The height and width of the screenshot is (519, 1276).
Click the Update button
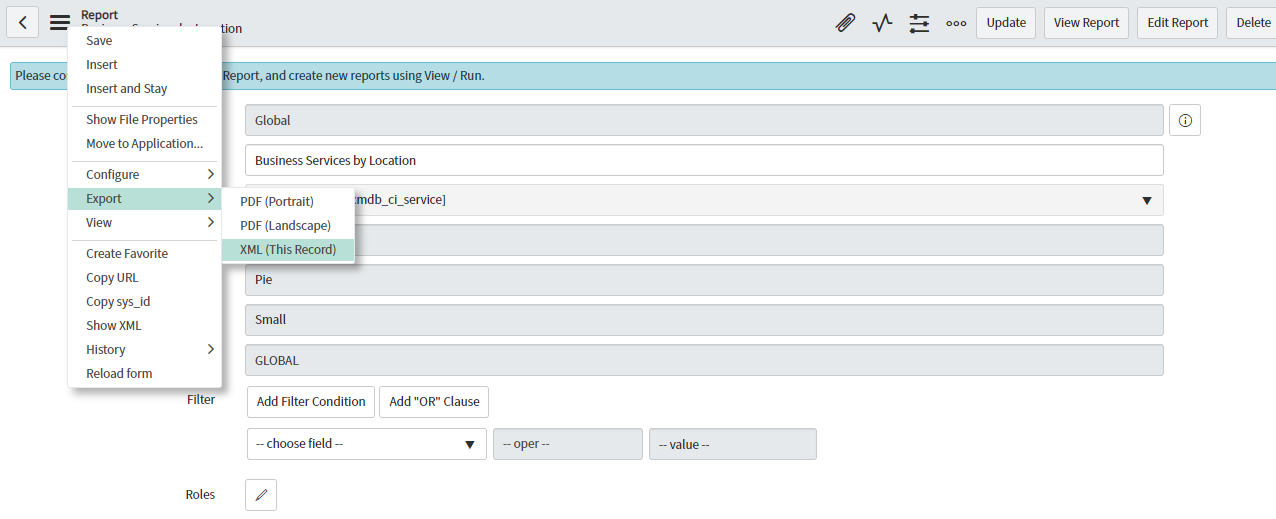pos(1006,22)
